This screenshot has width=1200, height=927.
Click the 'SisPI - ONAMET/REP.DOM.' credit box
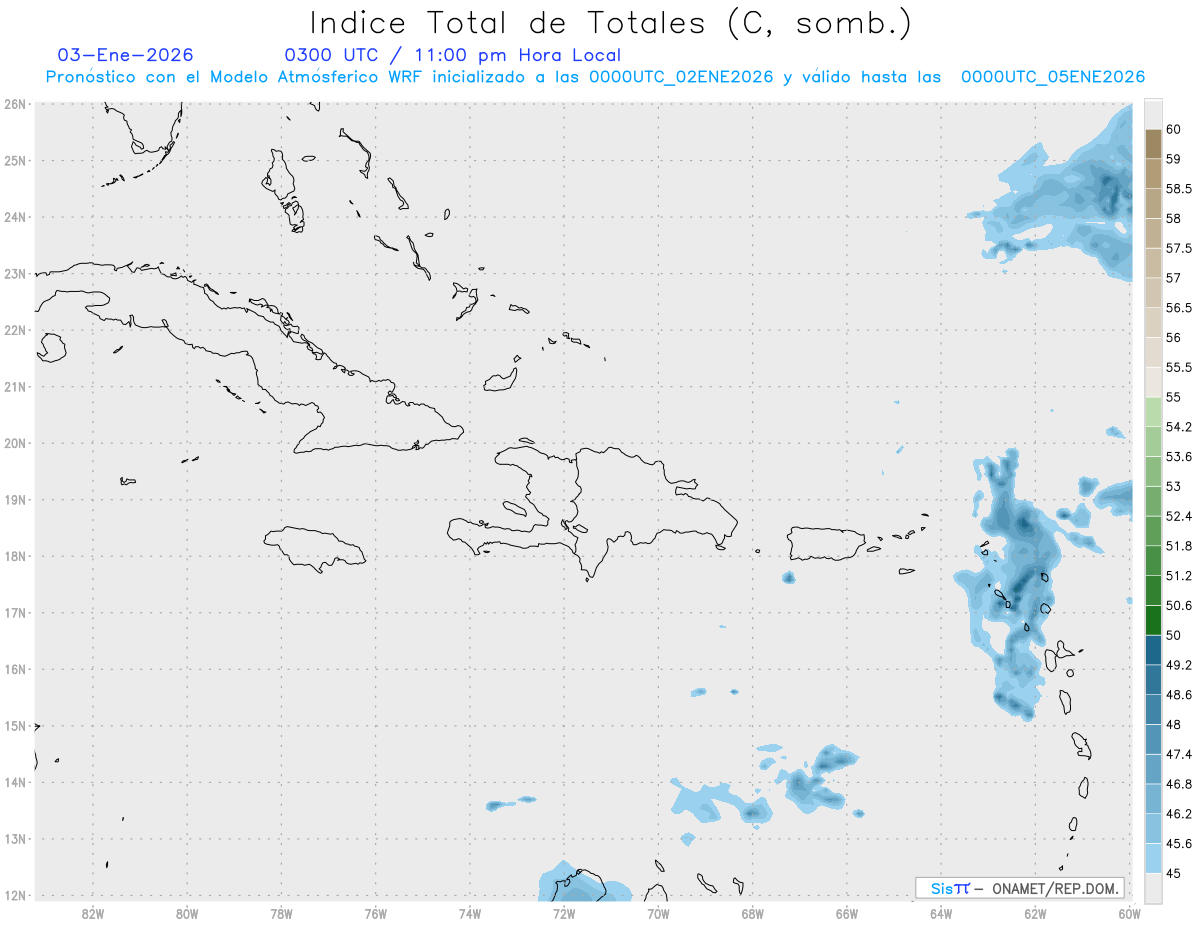(1020, 888)
